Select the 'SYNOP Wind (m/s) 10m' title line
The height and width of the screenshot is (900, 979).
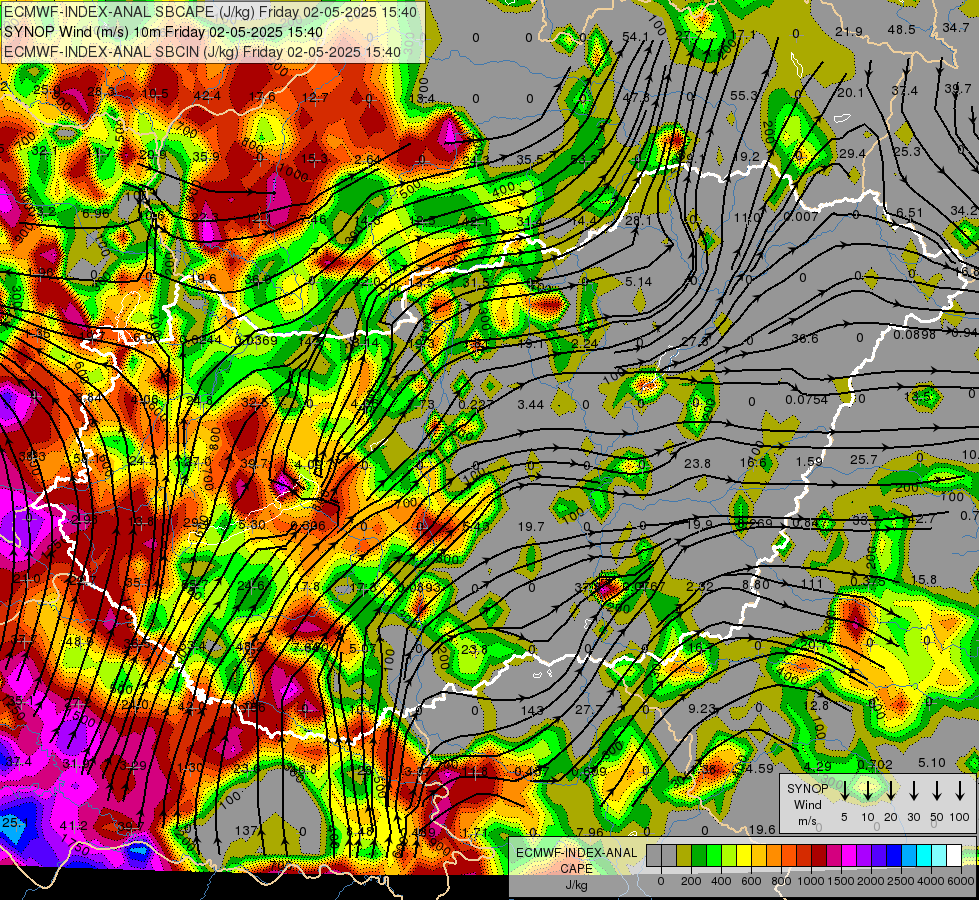click(164, 32)
